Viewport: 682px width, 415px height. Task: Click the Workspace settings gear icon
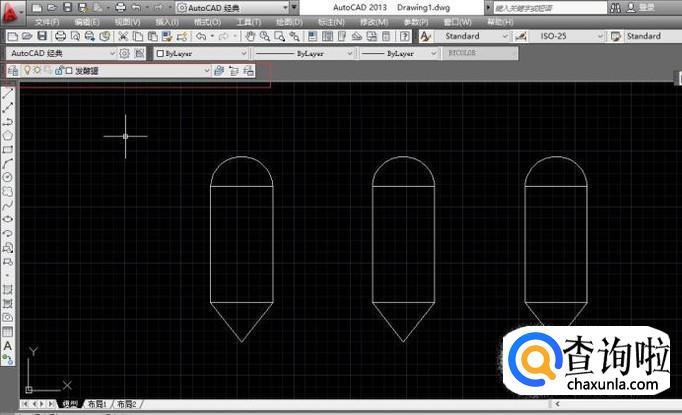pos(125,53)
